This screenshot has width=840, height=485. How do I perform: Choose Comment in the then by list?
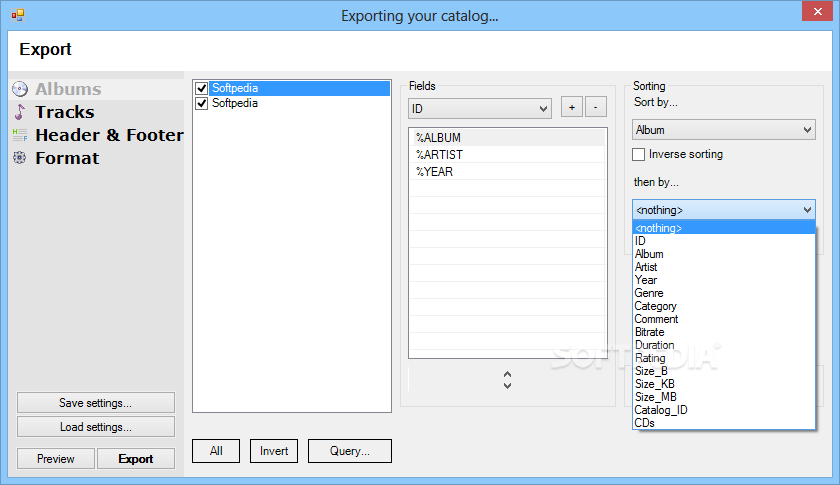724,319
